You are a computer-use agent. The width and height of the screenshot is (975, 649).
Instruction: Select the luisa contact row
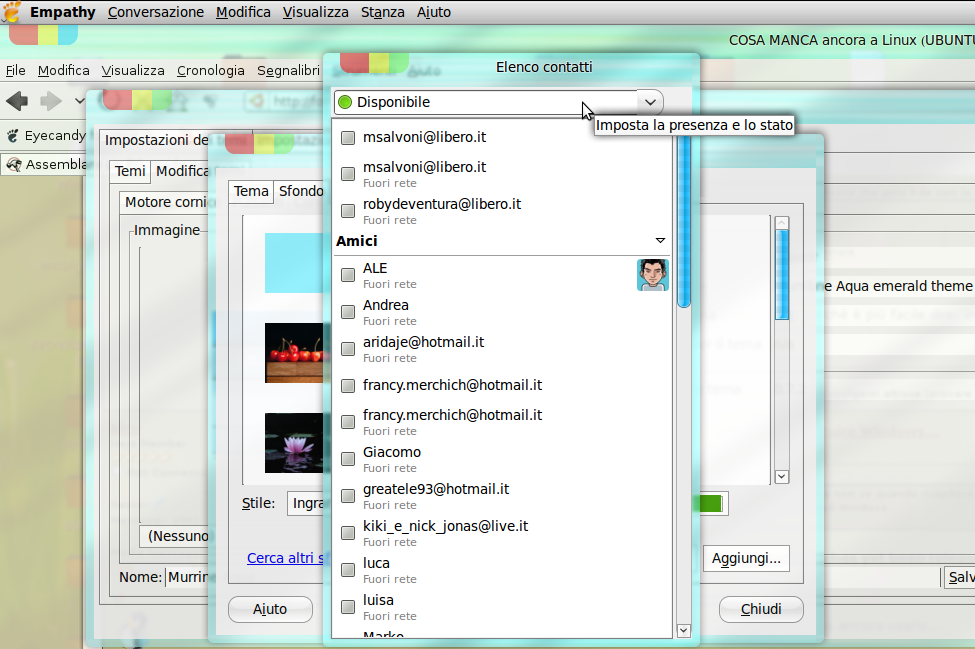point(502,607)
